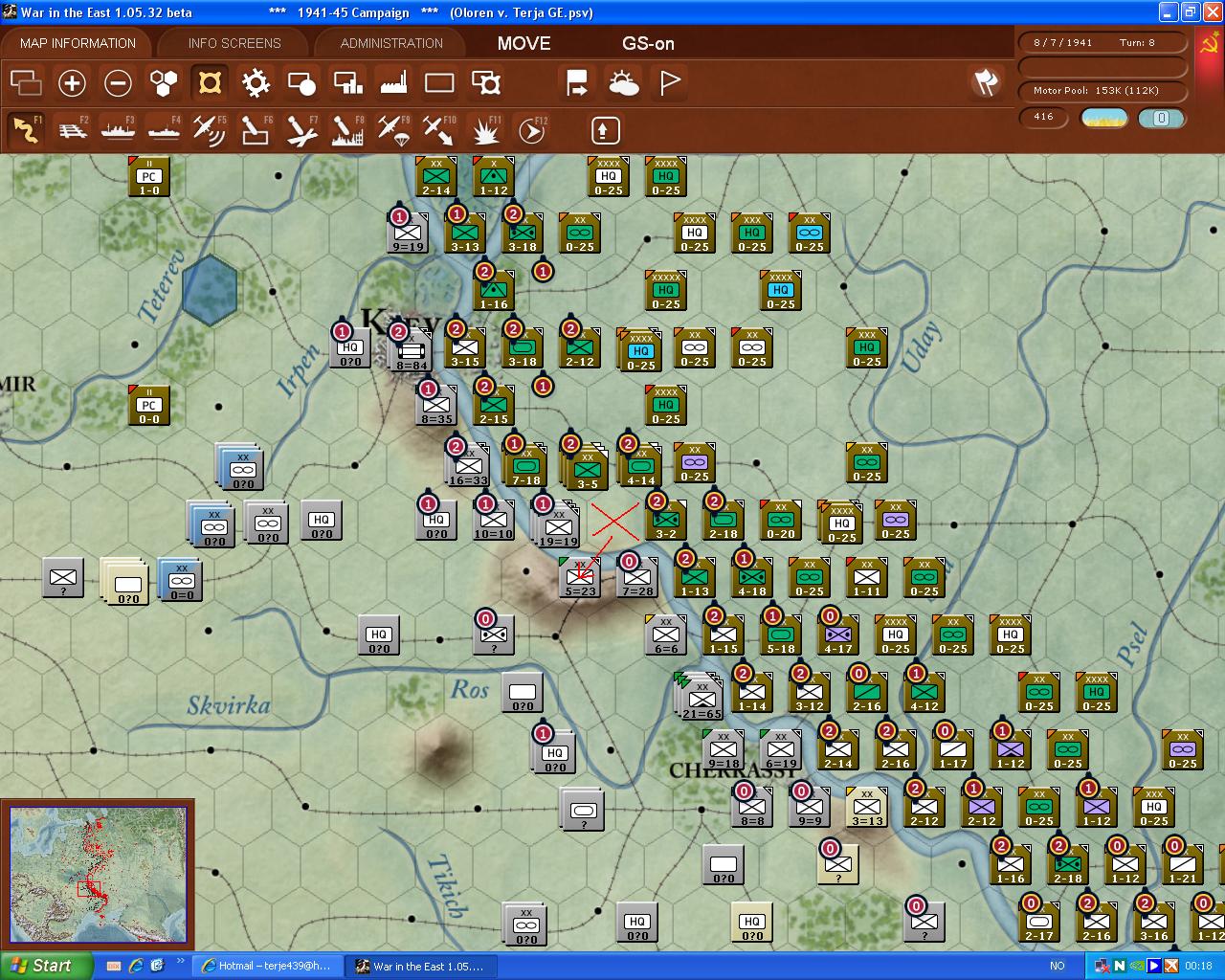Select the F8 bomb city mode
1225x980 pixels.
click(x=347, y=130)
